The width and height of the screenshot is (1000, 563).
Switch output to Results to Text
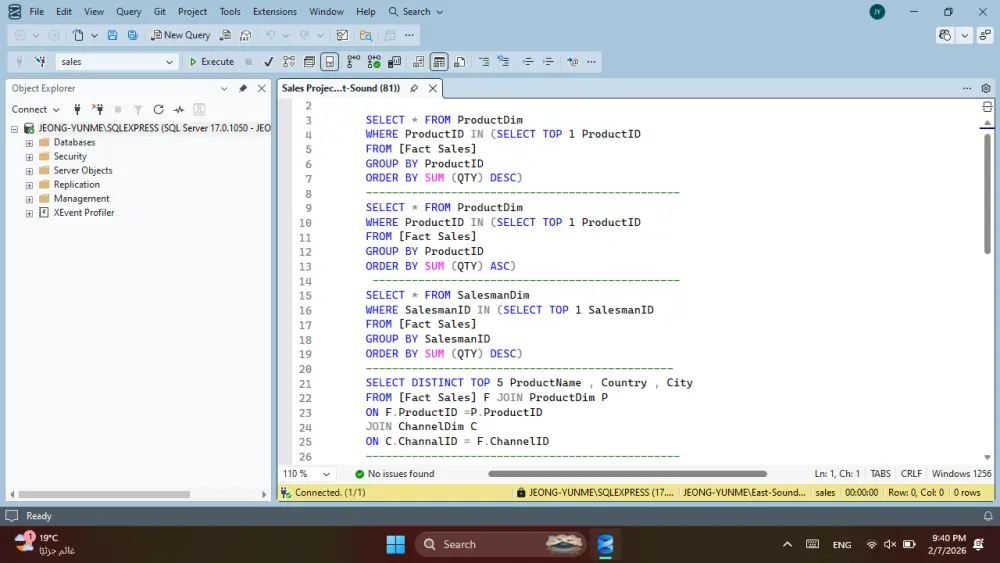[418, 62]
